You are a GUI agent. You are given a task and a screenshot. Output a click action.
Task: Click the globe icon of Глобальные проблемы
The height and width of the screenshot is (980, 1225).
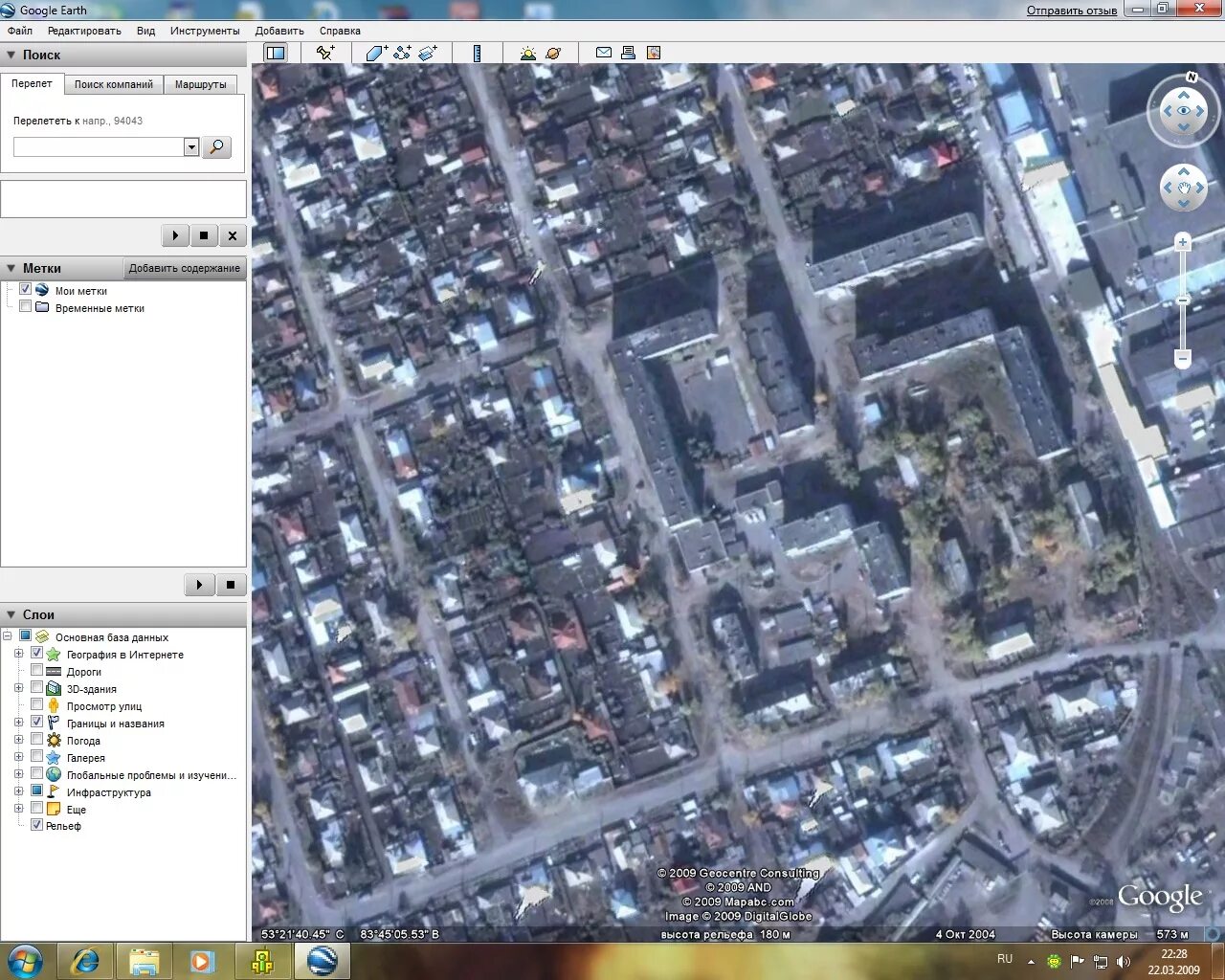point(54,775)
